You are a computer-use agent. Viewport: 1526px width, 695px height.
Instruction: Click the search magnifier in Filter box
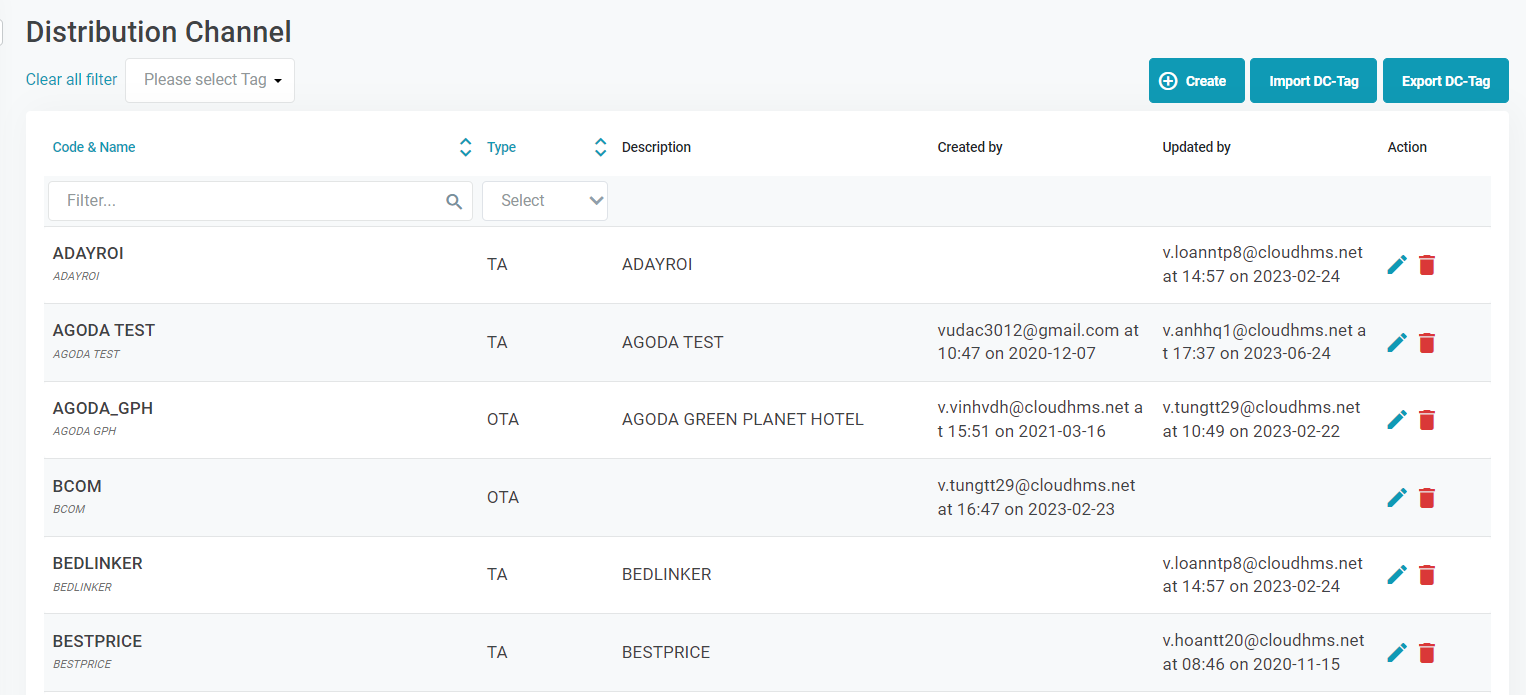coord(454,202)
